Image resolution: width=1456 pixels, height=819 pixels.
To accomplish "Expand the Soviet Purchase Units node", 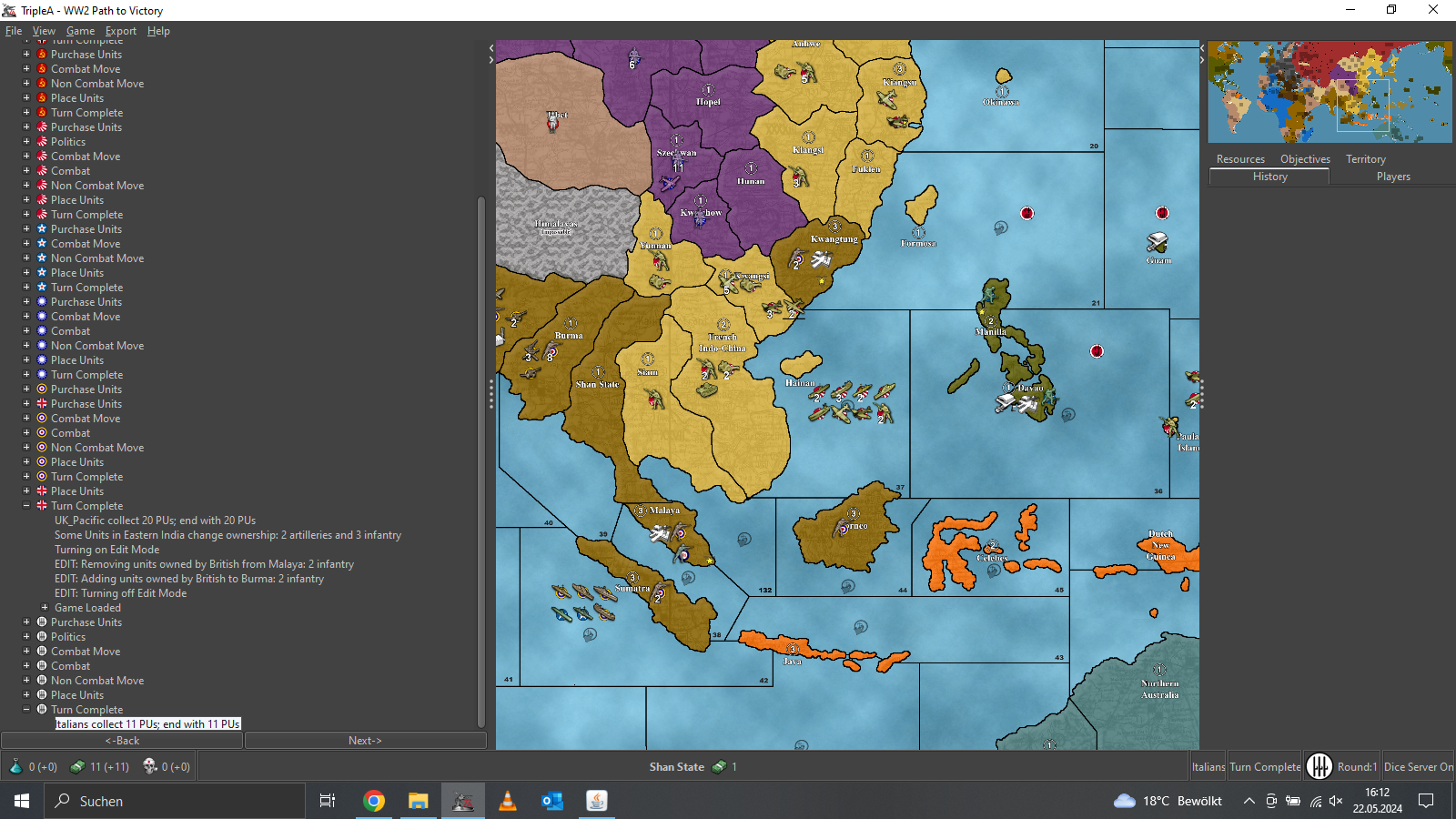I will coord(26,54).
